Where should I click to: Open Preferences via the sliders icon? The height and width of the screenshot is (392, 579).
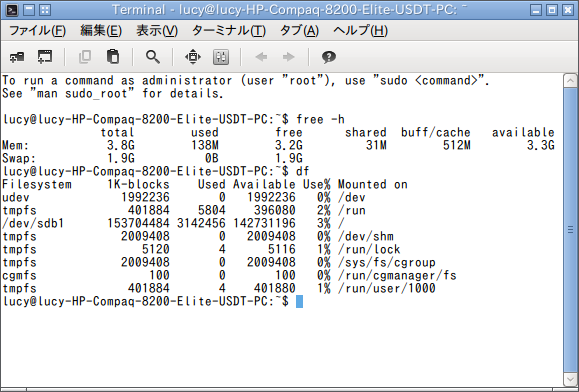pos(221,57)
